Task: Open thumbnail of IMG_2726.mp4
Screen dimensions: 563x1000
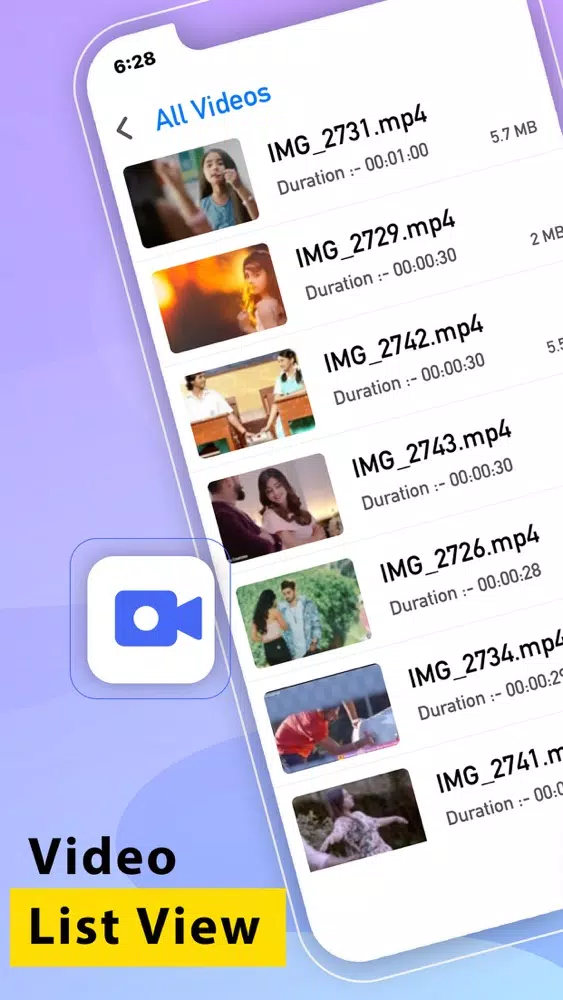Action: click(303, 612)
